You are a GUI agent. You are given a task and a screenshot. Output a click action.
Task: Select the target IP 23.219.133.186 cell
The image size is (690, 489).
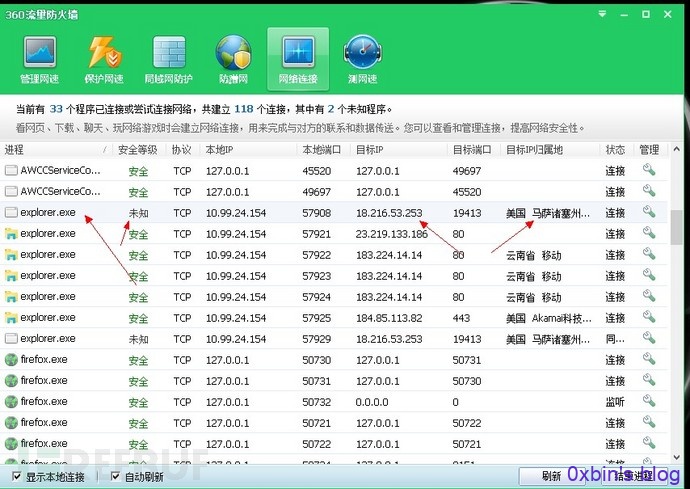(x=392, y=234)
